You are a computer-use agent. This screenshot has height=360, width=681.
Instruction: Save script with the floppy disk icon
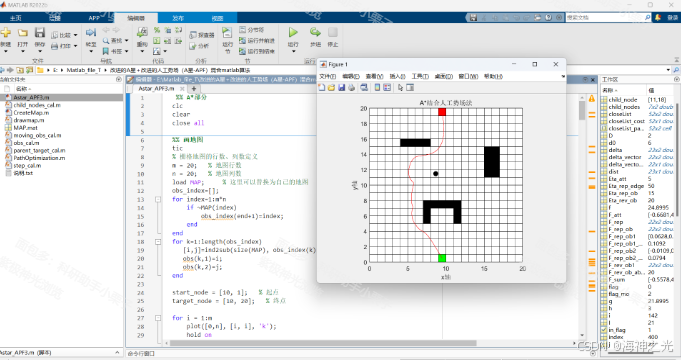tap(40, 32)
